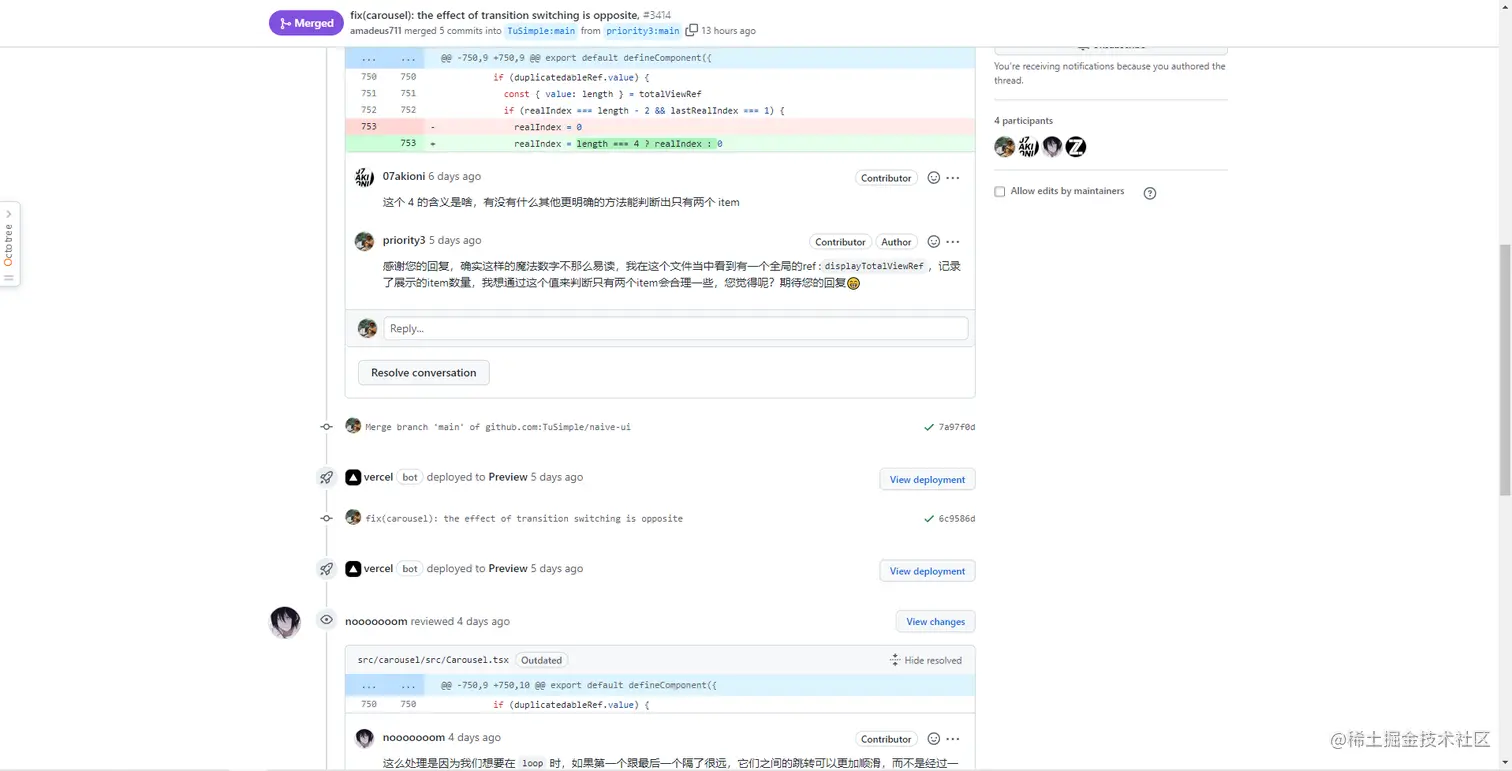This screenshot has height=771, width=1512.
Task: Click the second vercel bot logo icon
Action: [x=353, y=569]
